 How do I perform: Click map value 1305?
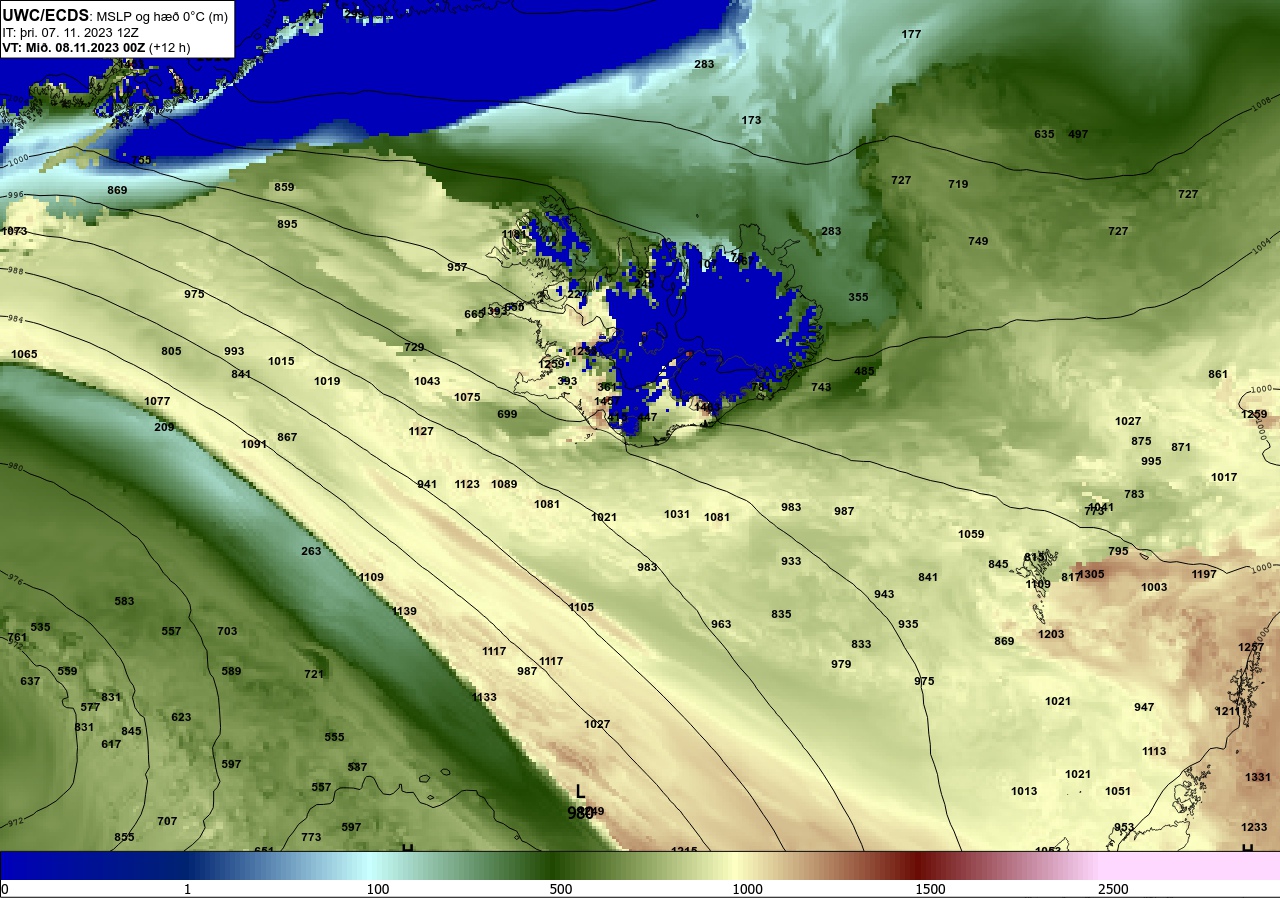click(1091, 574)
